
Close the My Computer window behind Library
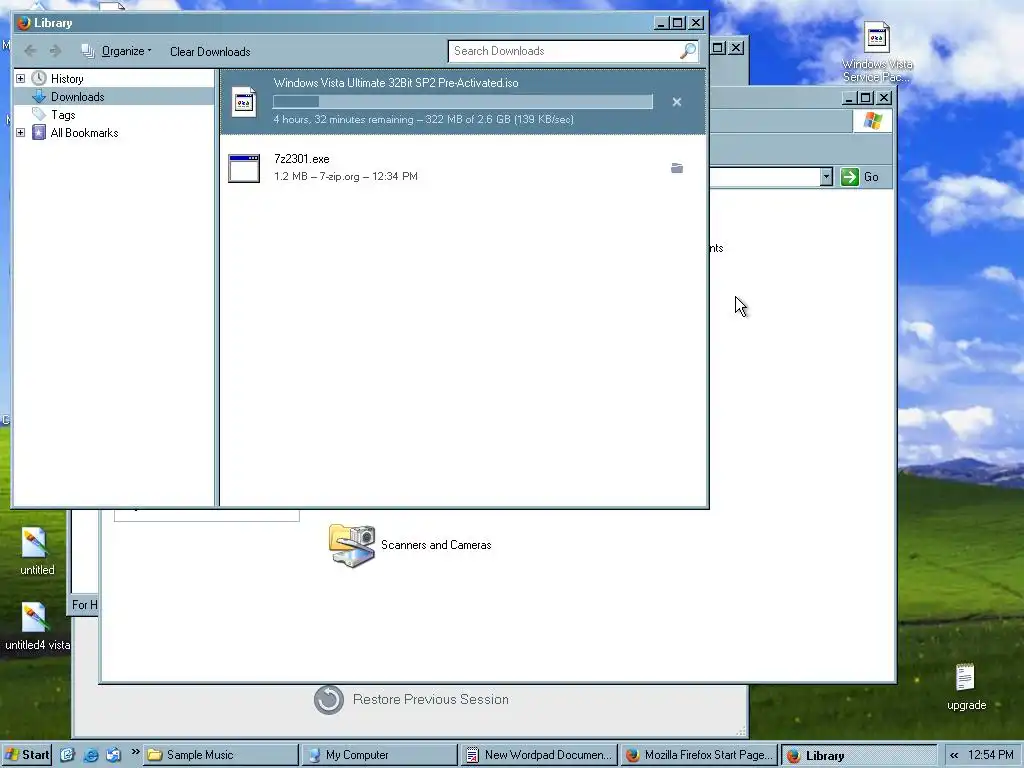click(884, 98)
